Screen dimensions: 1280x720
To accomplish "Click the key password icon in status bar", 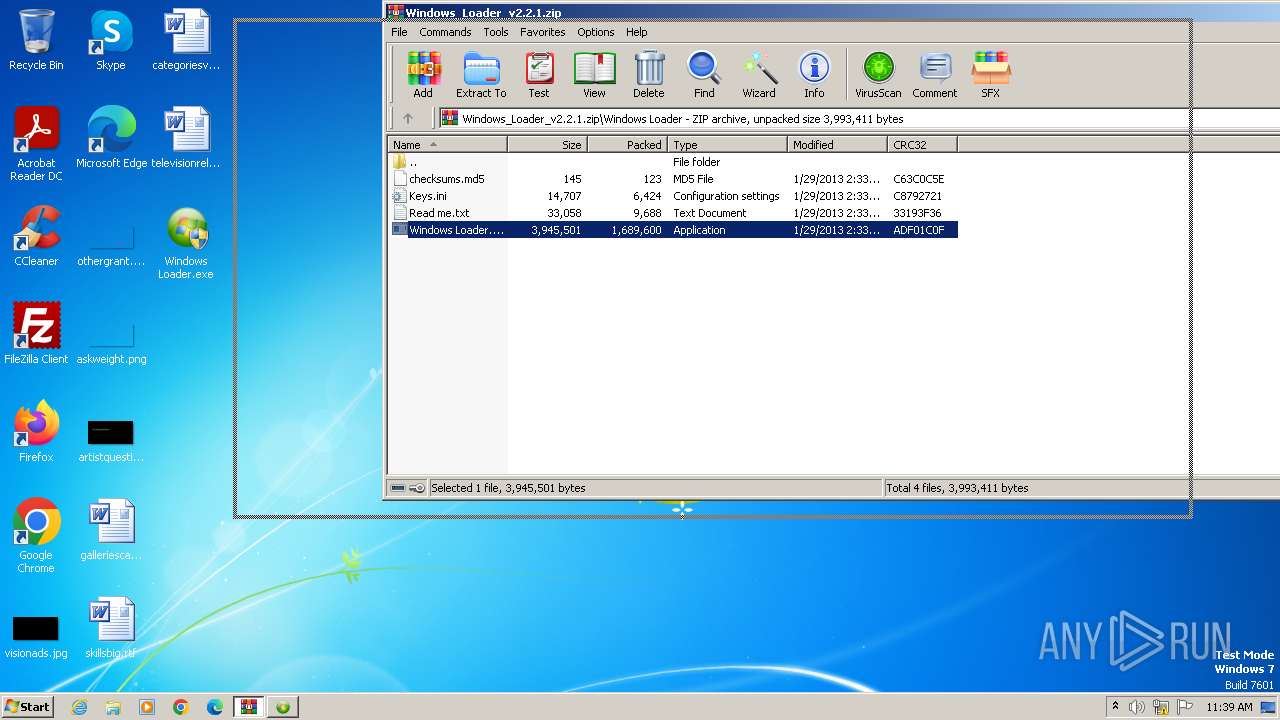I will click(417, 488).
